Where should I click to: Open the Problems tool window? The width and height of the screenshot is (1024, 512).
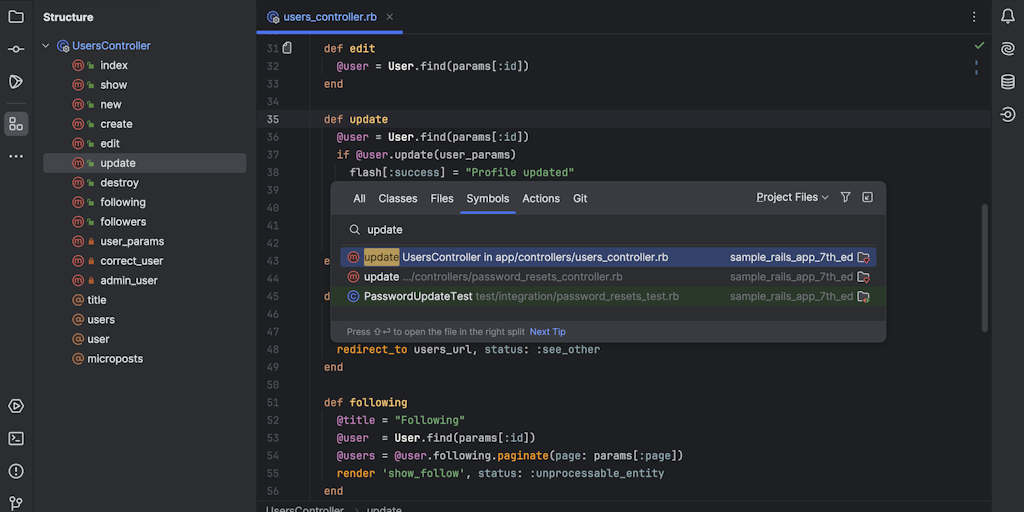point(16,471)
